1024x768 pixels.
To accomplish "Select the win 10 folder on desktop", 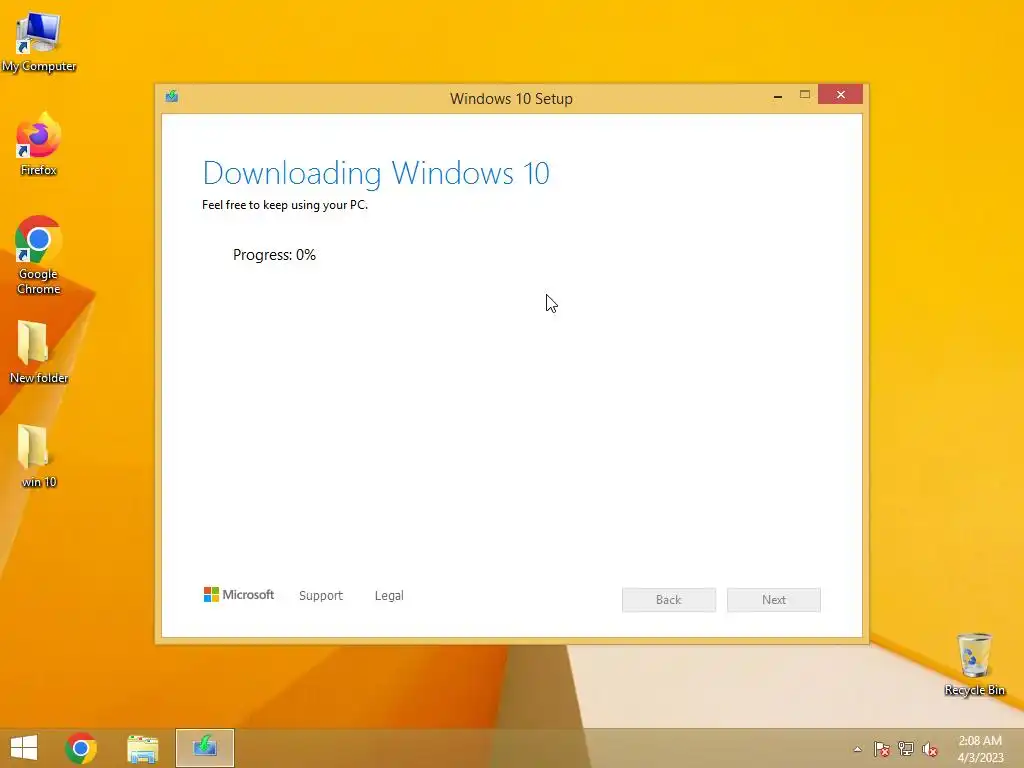I will pyautogui.click(x=39, y=456).
